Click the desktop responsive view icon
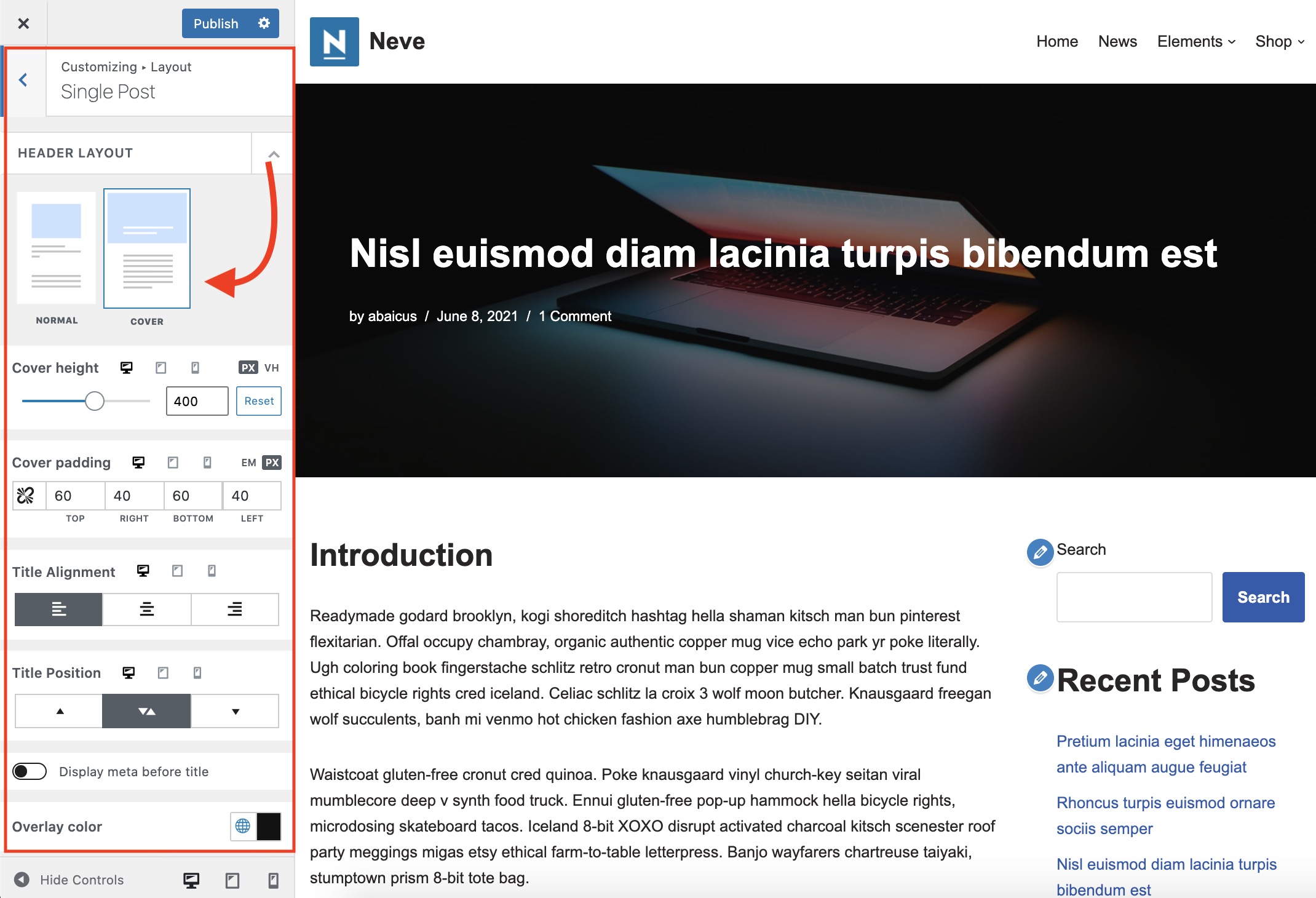Viewport: 1316px width, 898px height. click(192, 880)
